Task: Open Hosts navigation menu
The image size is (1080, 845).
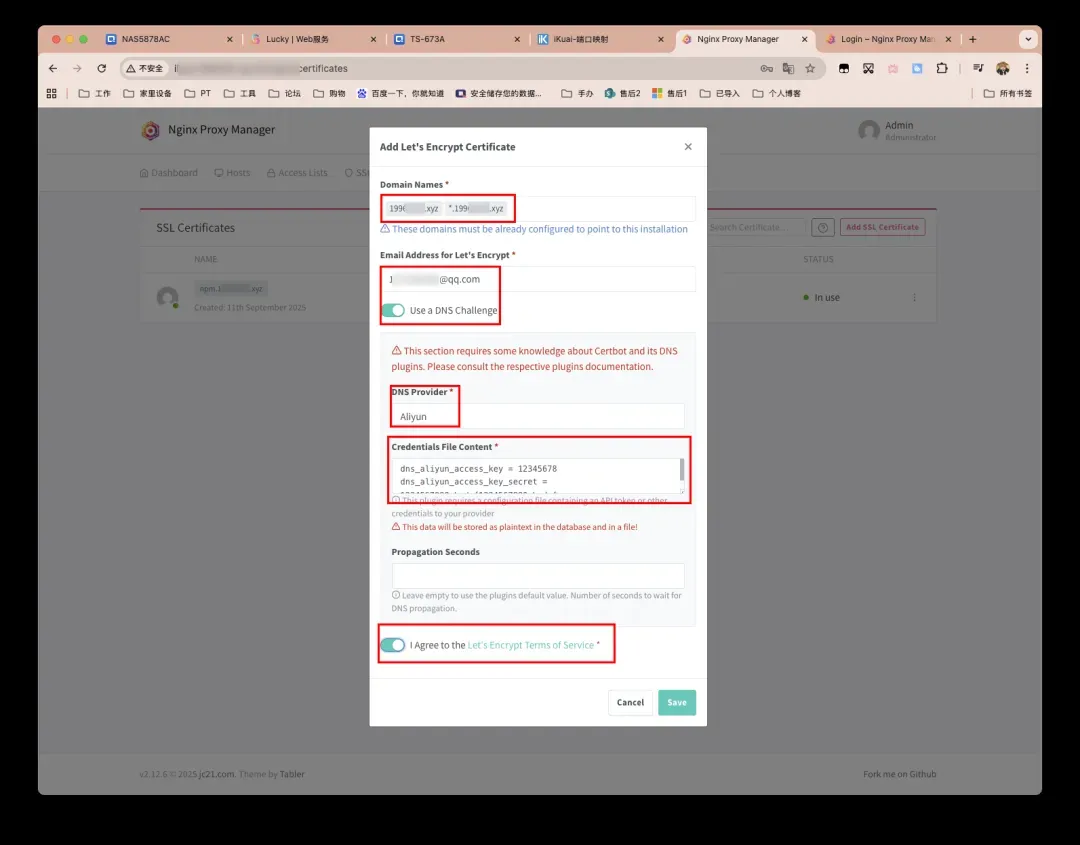Action: coord(232,173)
